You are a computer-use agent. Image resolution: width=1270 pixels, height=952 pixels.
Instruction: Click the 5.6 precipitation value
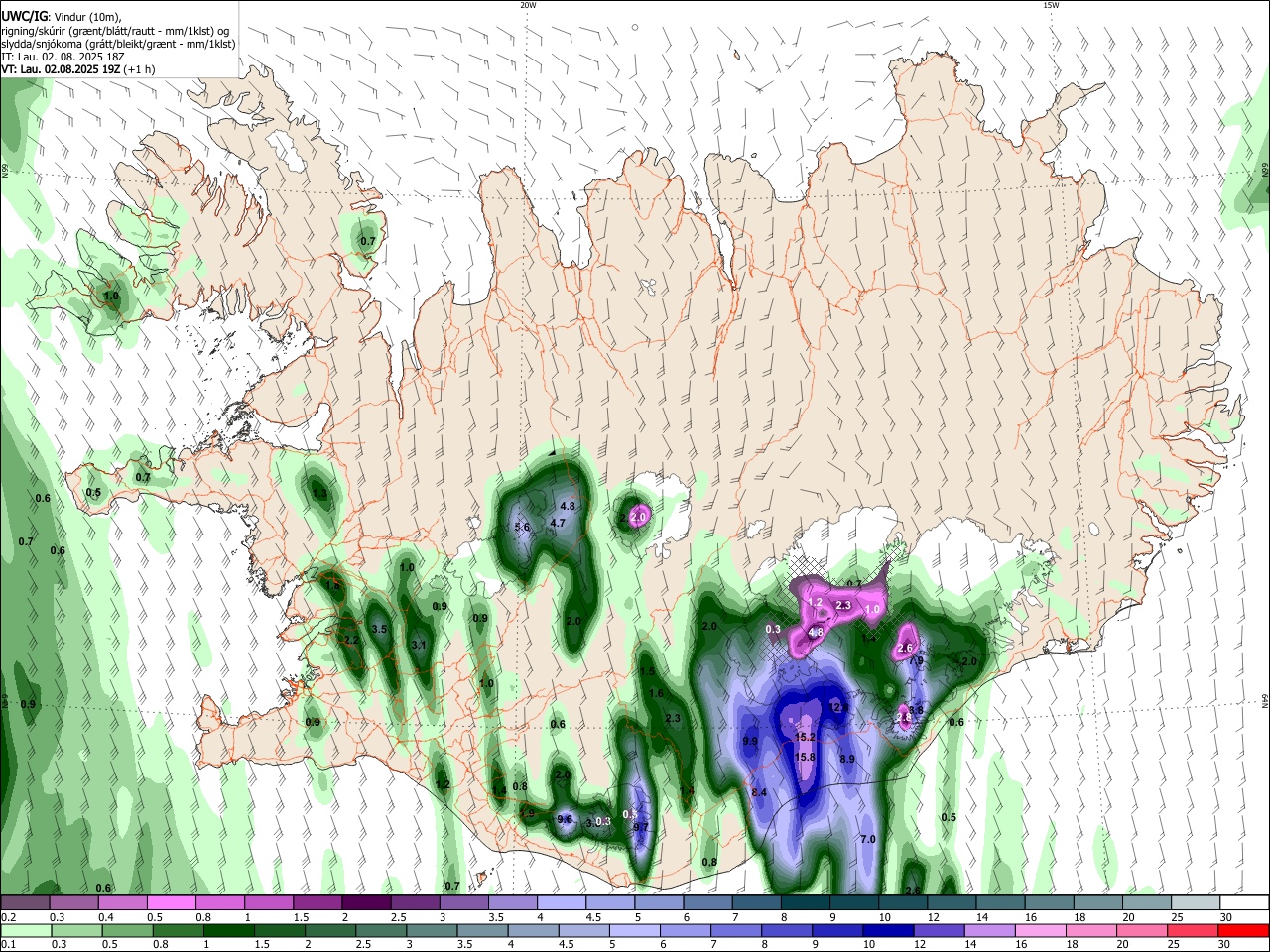pyautogui.click(x=522, y=527)
